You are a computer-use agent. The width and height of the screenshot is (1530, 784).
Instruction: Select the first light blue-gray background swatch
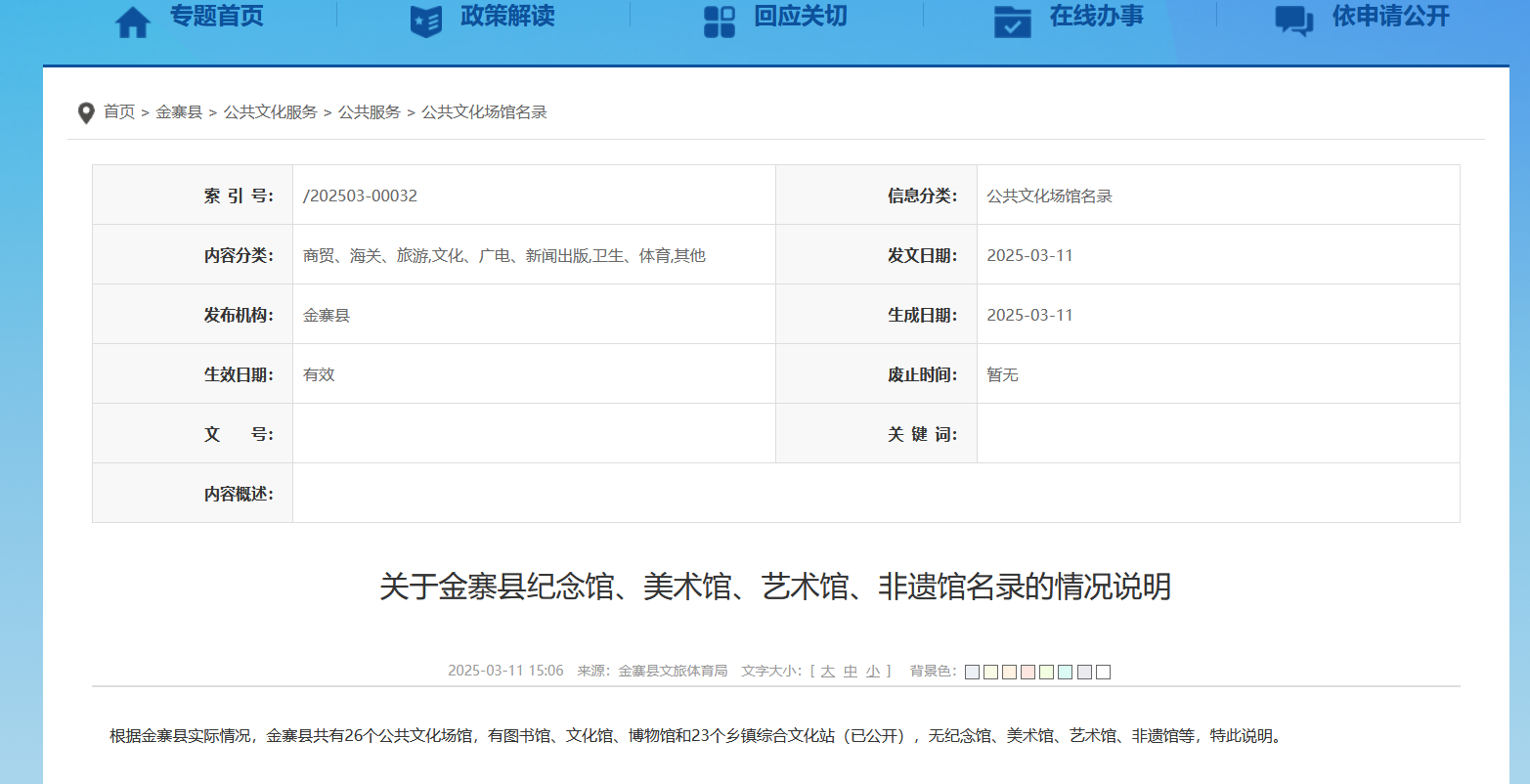click(972, 673)
